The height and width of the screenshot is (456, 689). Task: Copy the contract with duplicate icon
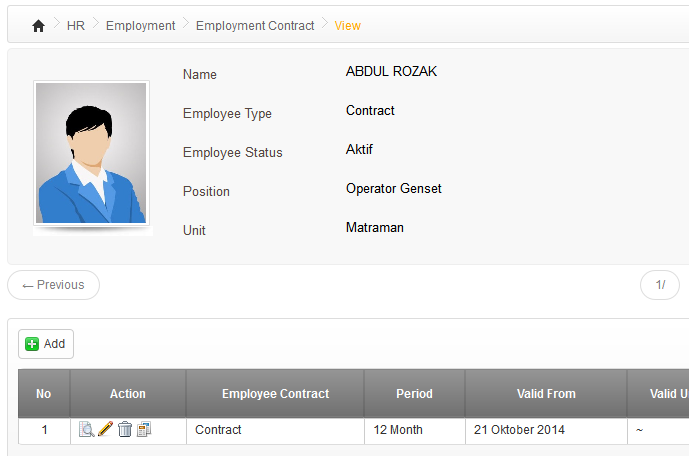point(144,429)
